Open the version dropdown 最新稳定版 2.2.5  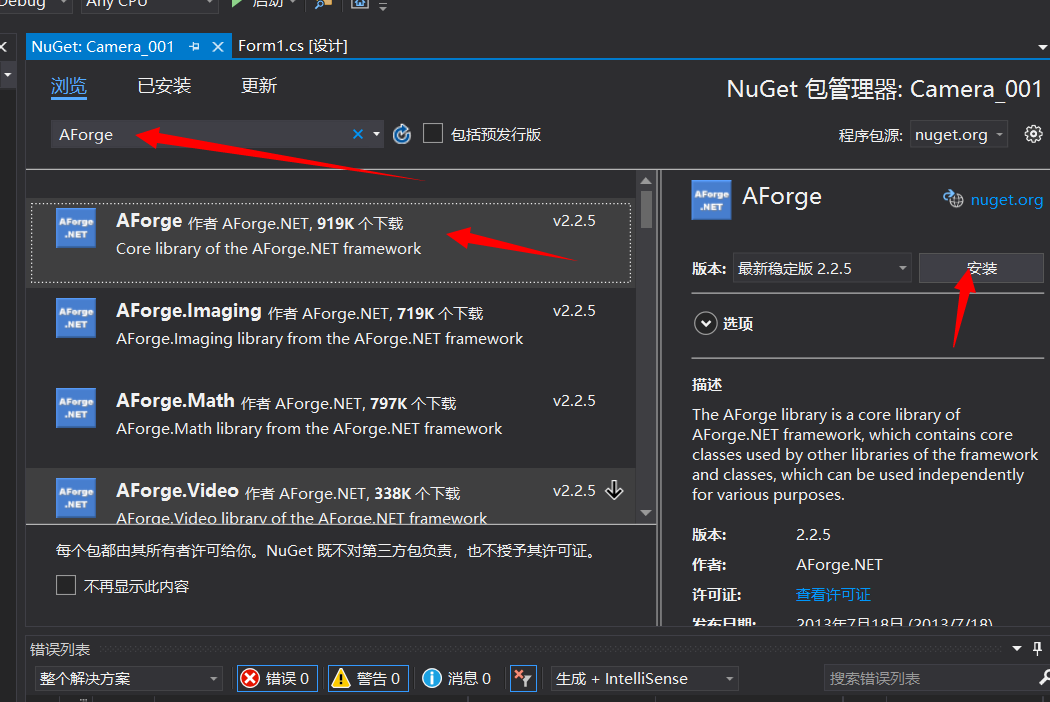point(822,268)
